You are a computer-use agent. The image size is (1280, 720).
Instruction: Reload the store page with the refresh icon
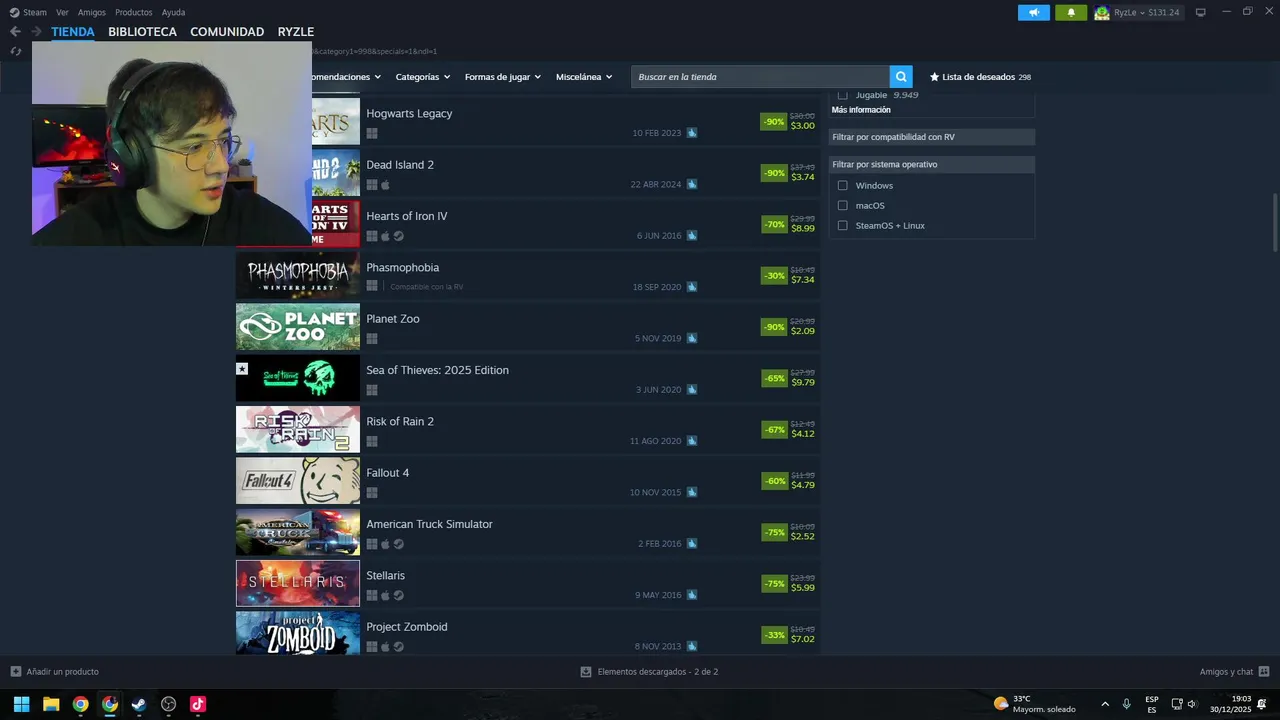coord(15,51)
